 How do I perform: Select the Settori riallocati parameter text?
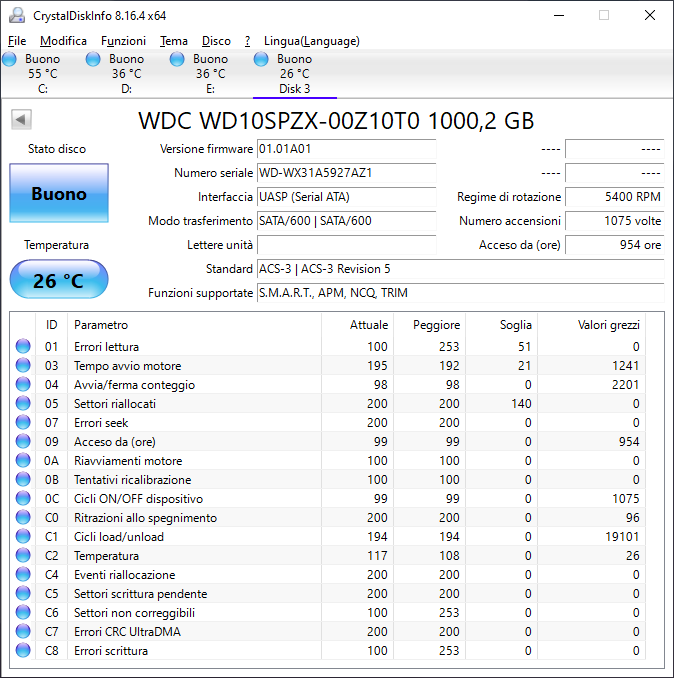(115, 404)
